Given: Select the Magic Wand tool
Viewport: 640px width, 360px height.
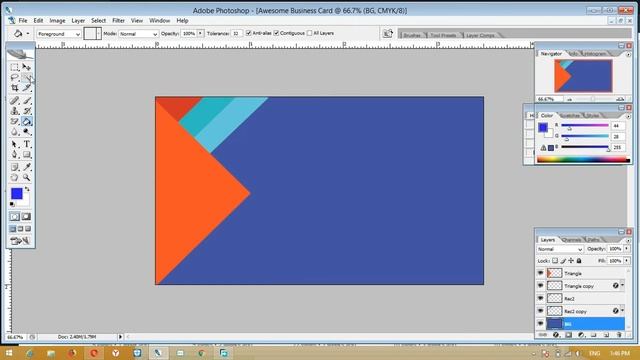Looking at the screenshot, I should click(27, 78).
